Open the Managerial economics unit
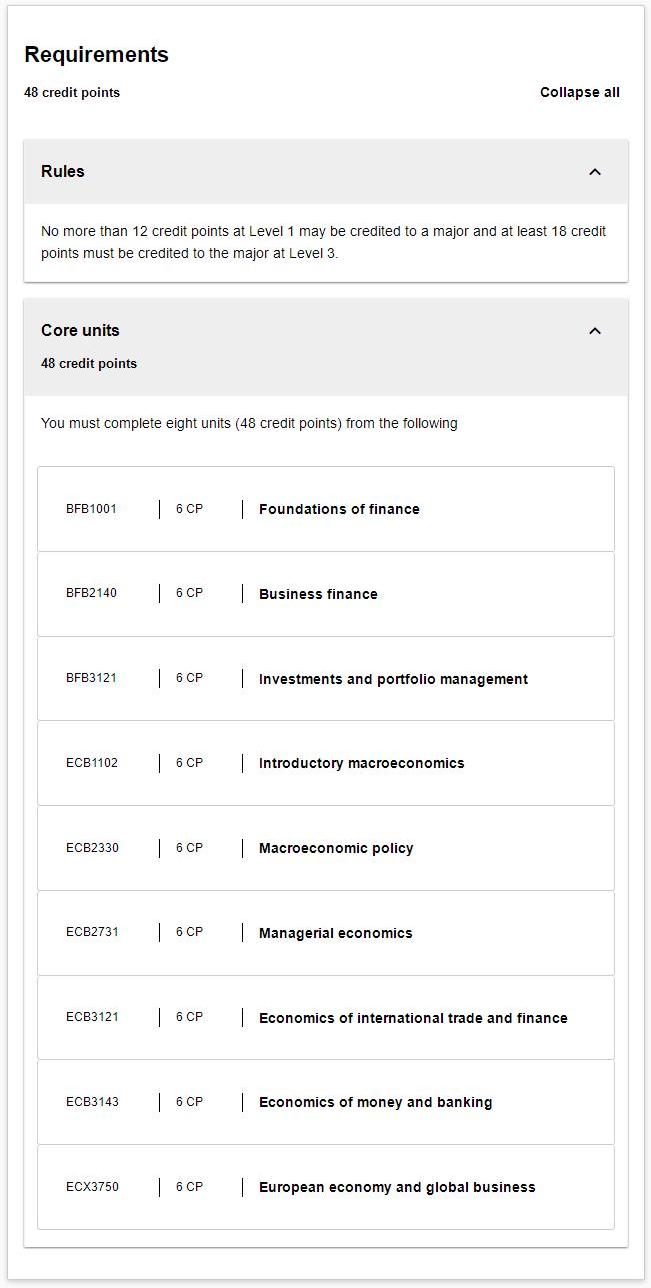The width and height of the screenshot is (651, 1288). (326, 933)
